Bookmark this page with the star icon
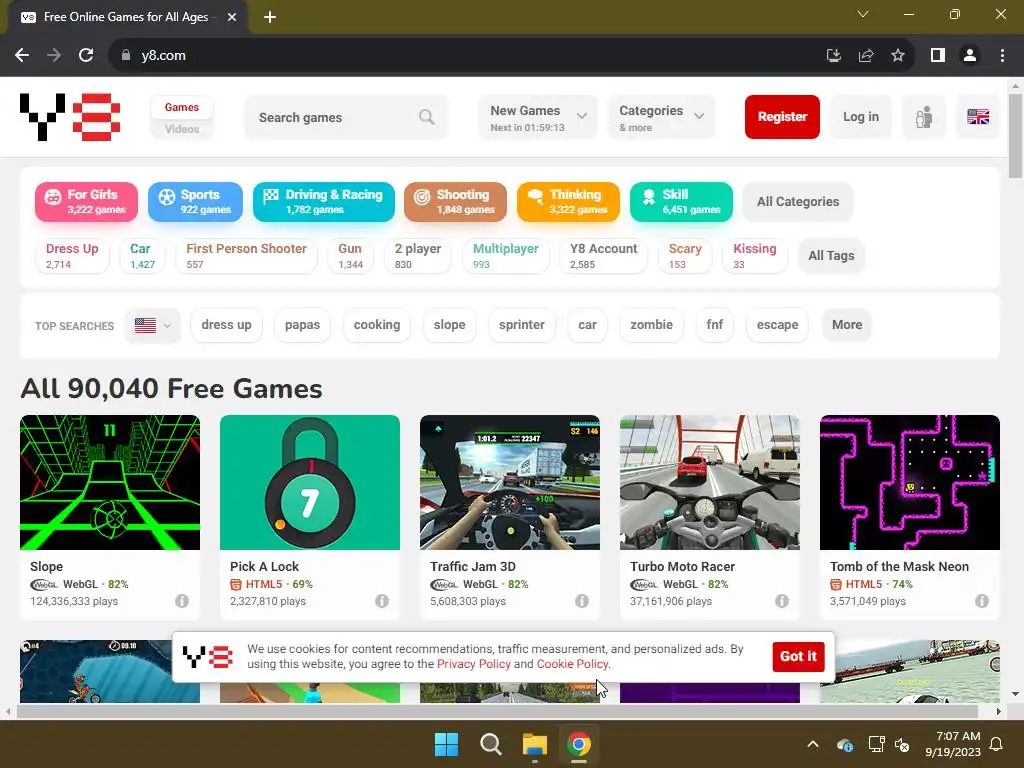The height and width of the screenshot is (768, 1024). click(x=898, y=56)
